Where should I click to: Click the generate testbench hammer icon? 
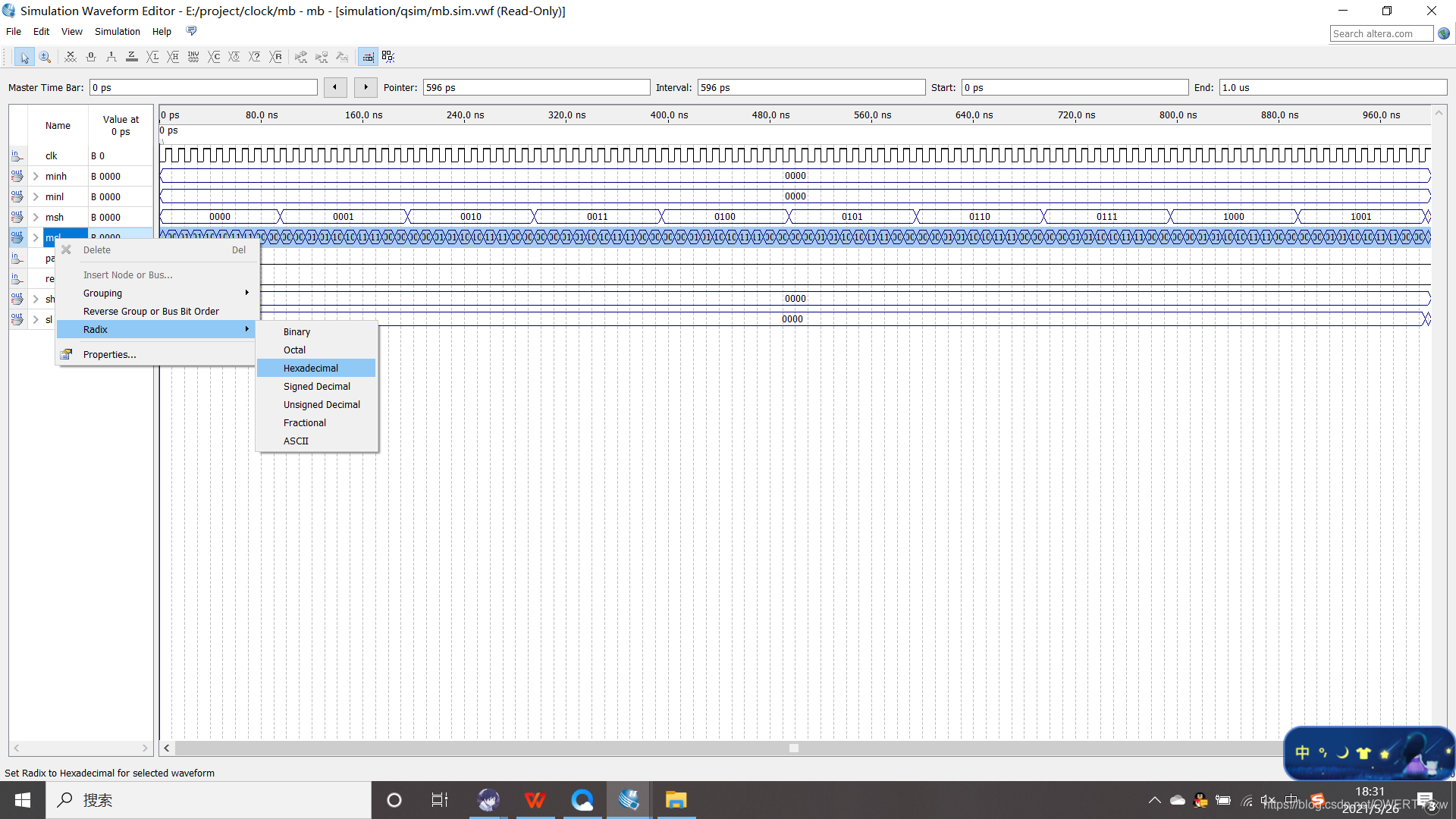342,57
